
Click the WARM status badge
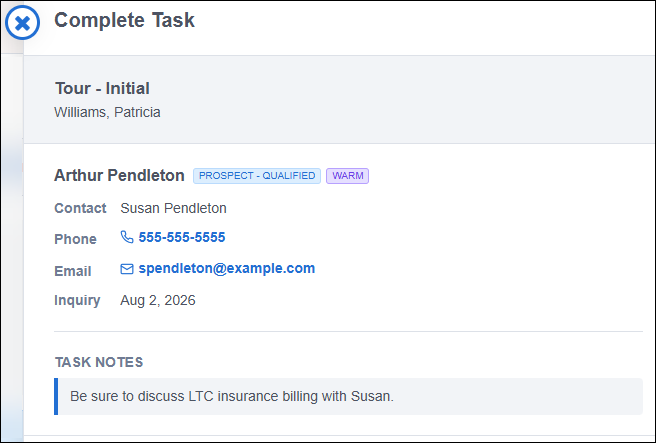point(348,176)
